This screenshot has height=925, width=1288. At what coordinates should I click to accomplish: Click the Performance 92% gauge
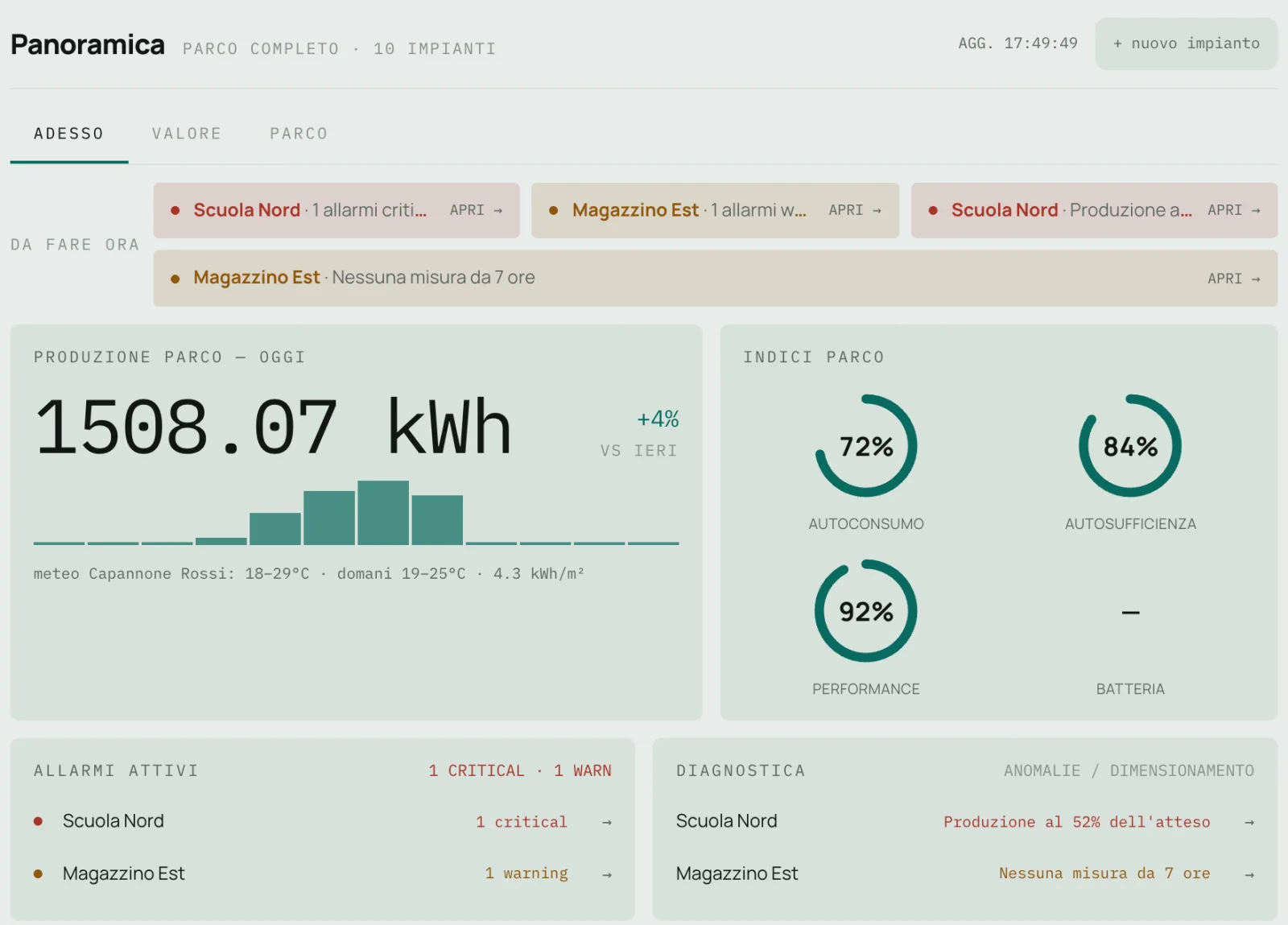pyautogui.click(x=866, y=611)
